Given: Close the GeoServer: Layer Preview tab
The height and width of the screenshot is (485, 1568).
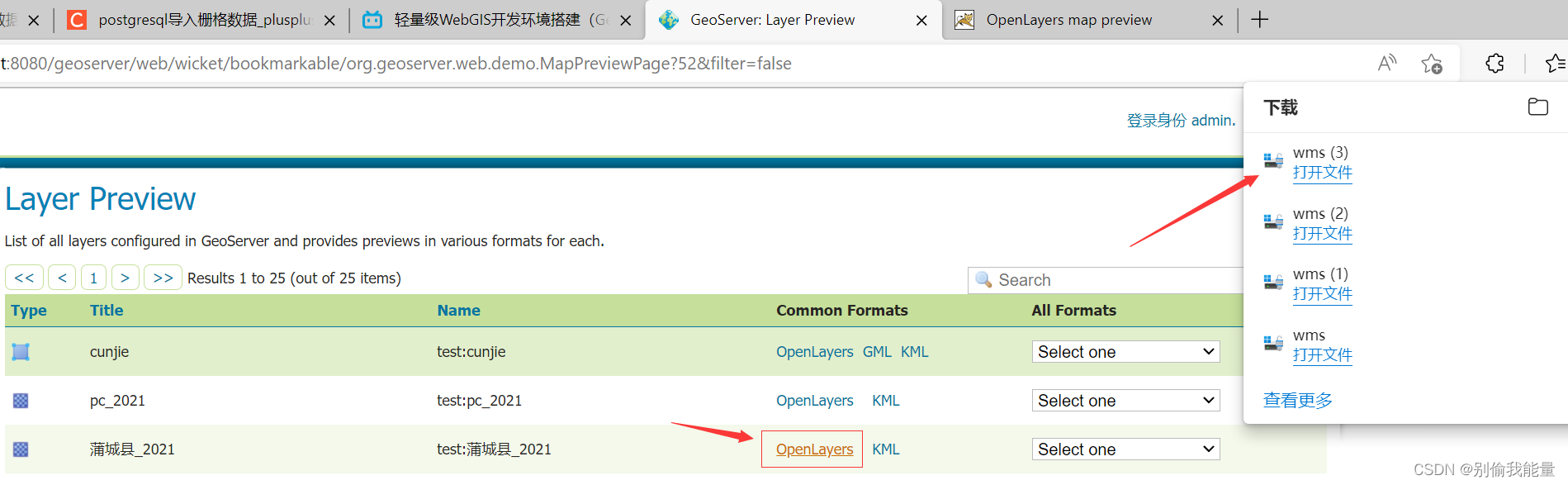Looking at the screenshot, I should (921, 21).
